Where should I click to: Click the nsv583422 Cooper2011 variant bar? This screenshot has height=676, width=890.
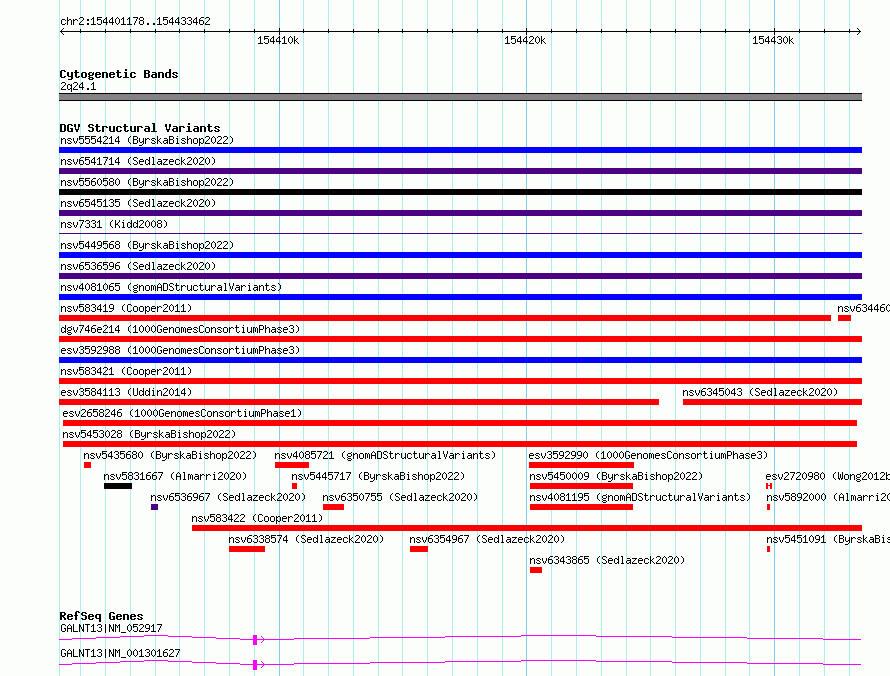tap(526, 528)
